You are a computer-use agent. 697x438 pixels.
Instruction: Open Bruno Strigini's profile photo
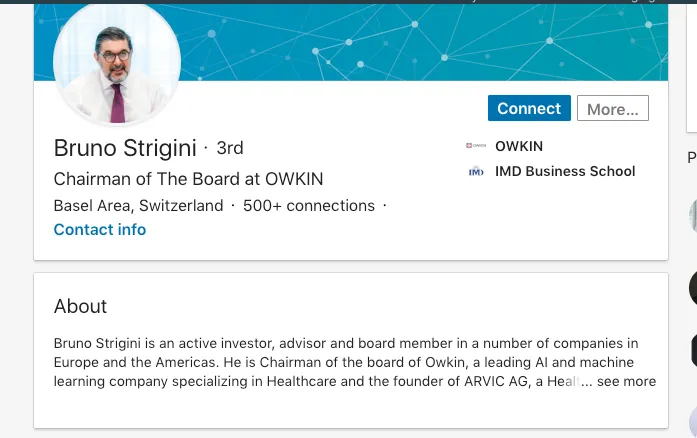coord(117,64)
